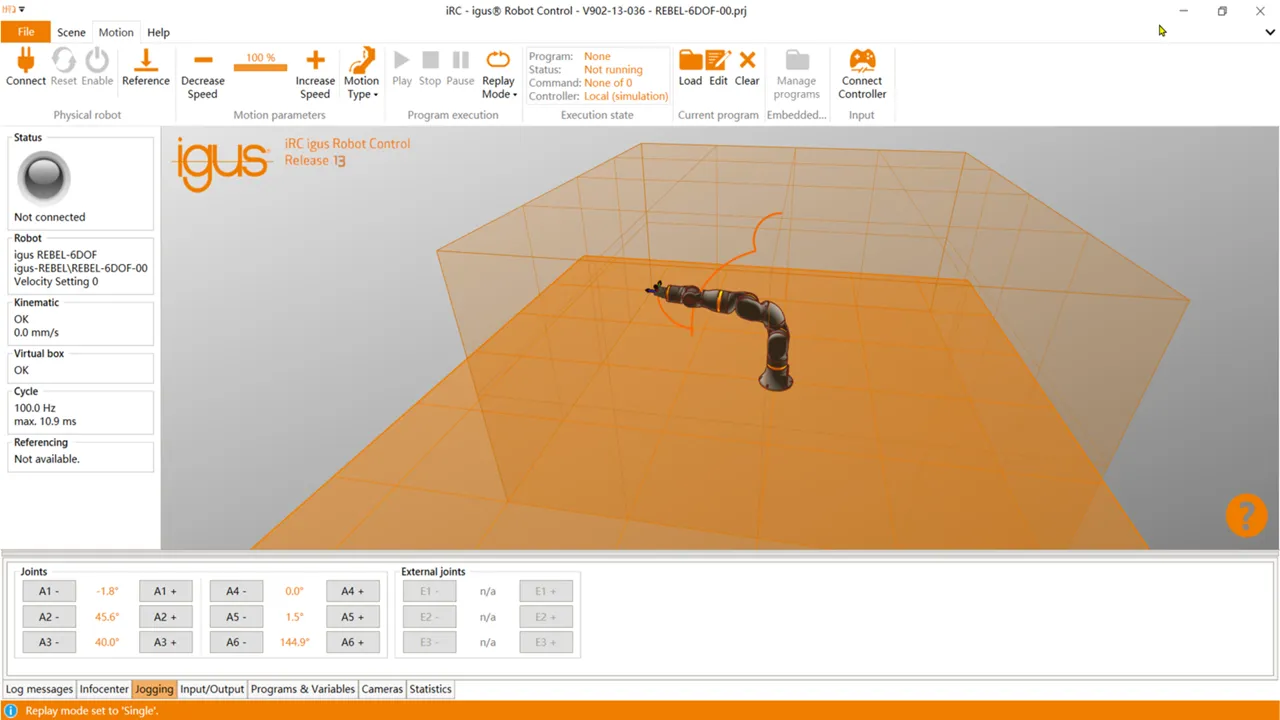Click the A3 joint value 40.0°
1280x720 pixels.
(107, 642)
